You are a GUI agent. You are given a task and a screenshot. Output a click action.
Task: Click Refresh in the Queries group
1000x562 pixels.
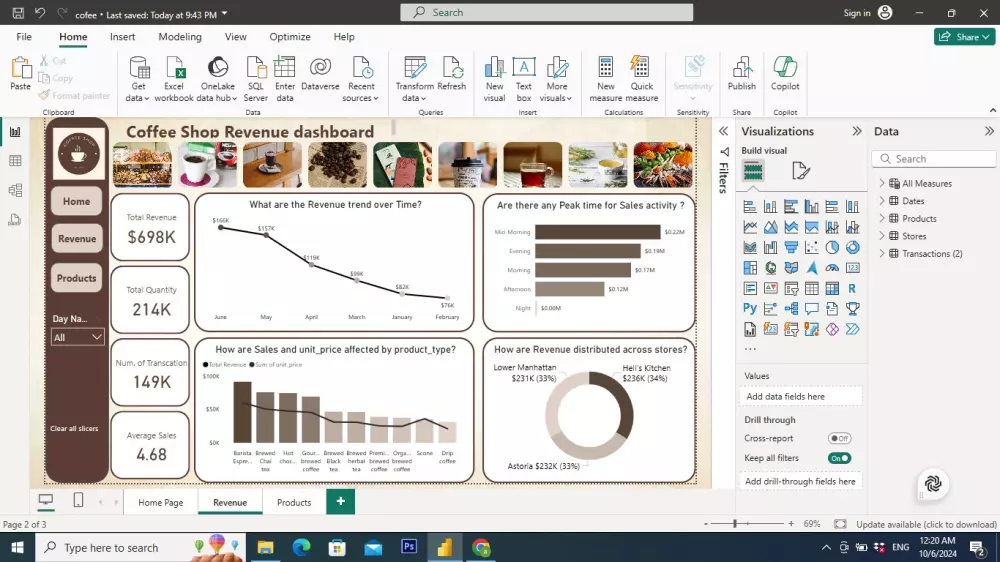coord(452,73)
